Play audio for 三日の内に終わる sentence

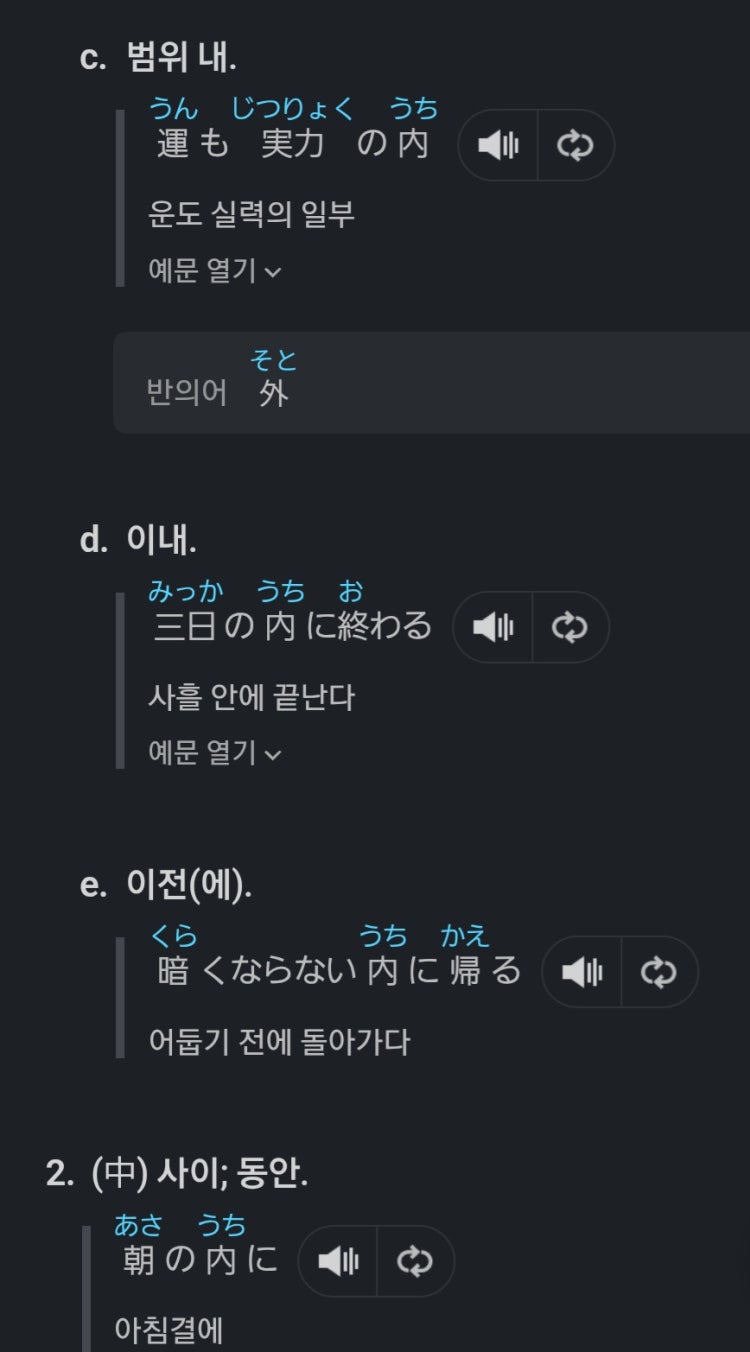coord(493,627)
